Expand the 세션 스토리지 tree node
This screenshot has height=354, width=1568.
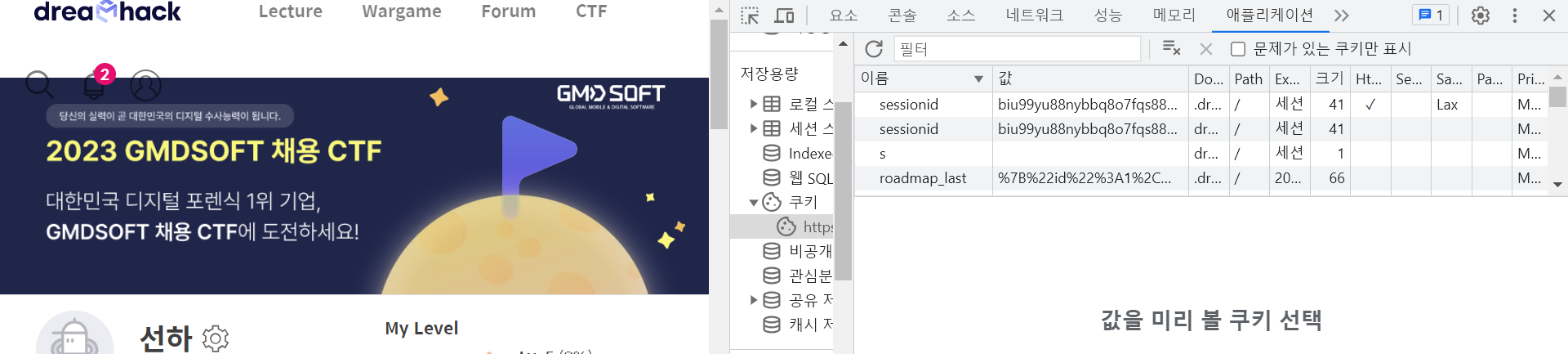click(754, 128)
